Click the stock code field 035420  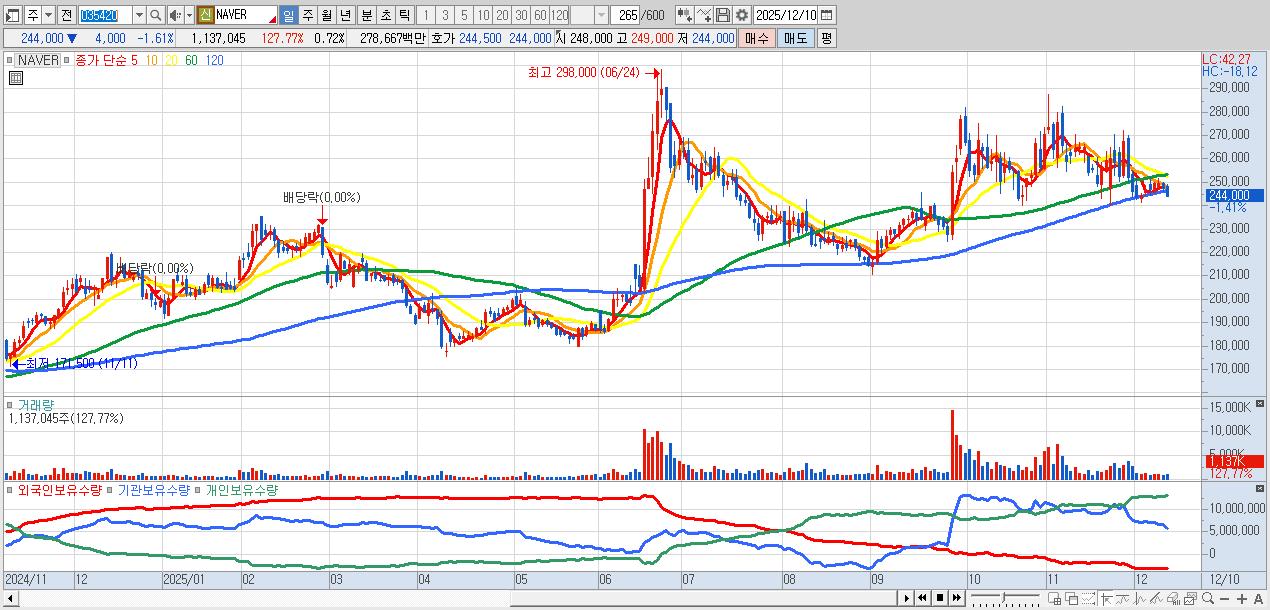(106, 15)
